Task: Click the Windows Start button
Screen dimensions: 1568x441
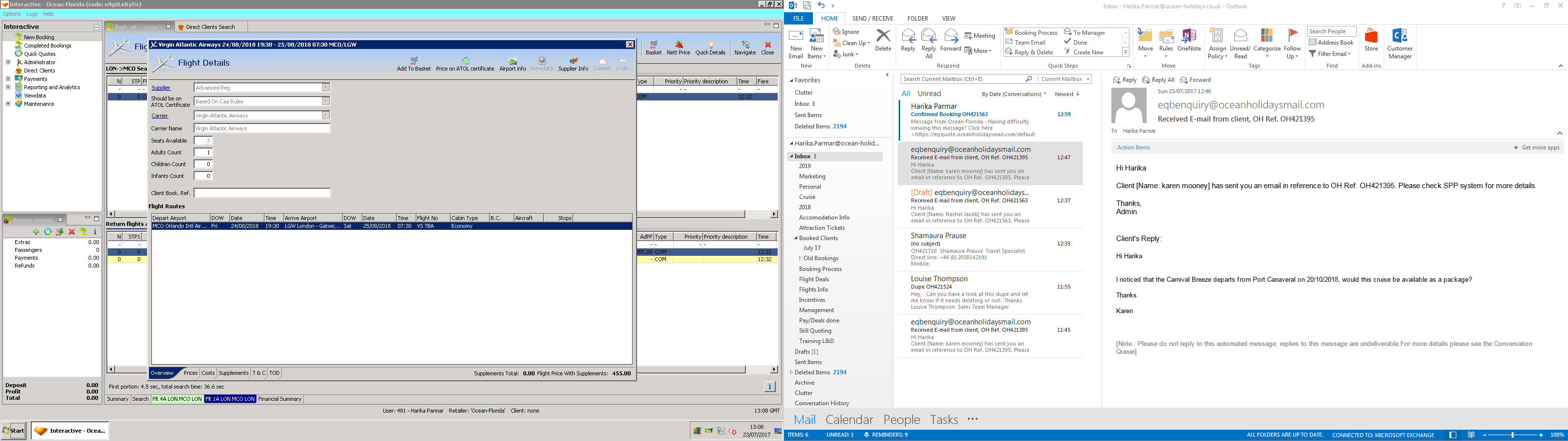Action: (13, 431)
